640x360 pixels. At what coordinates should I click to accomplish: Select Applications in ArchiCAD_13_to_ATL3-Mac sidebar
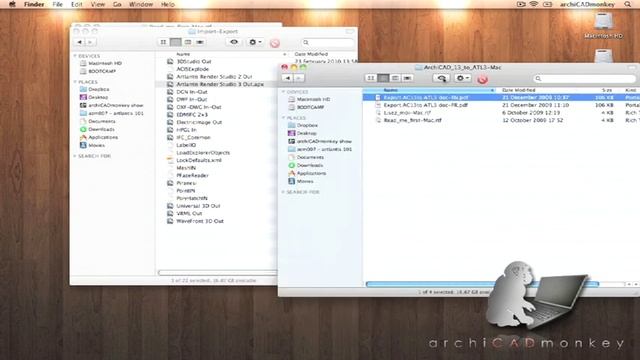tap(311, 173)
